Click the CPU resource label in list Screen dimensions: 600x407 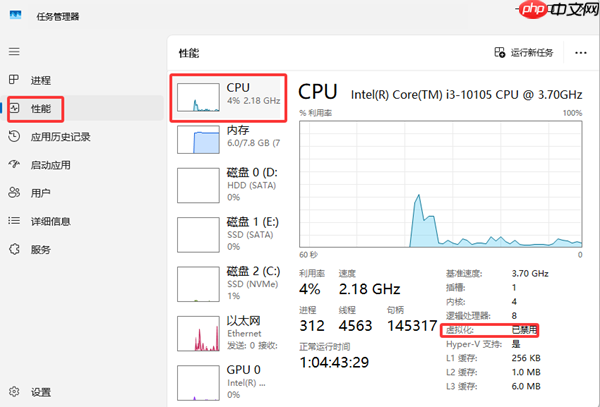pos(238,88)
